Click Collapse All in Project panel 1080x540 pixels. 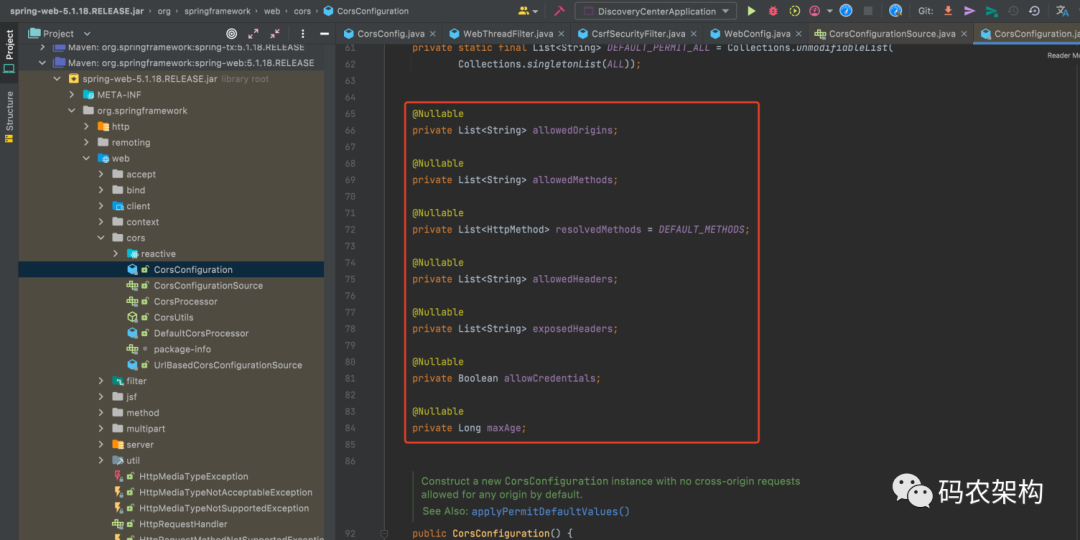[x=275, y=34]
